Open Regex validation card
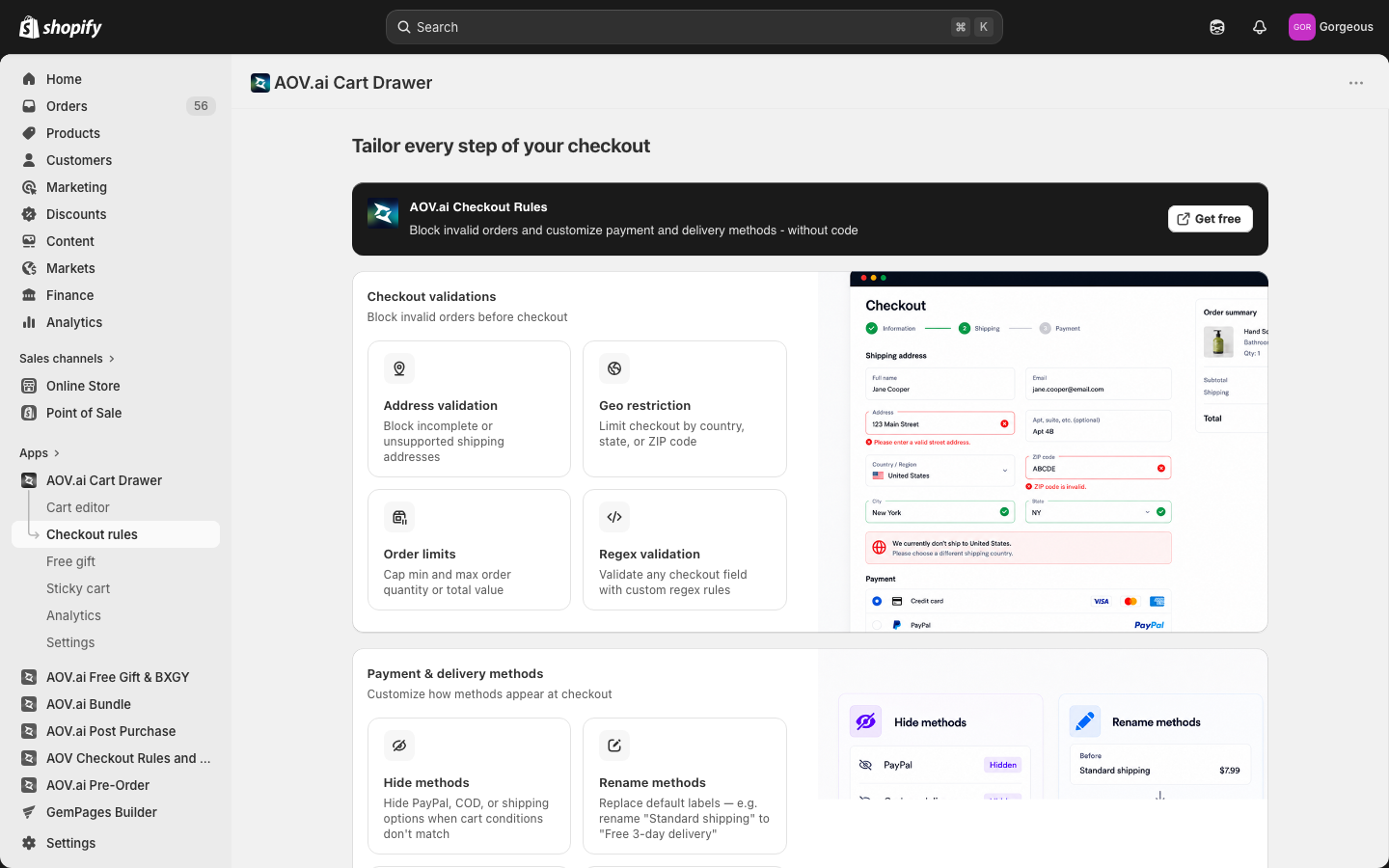Image resolution: width=1389 pixels, height=868 pixels. tap(685, 550)
